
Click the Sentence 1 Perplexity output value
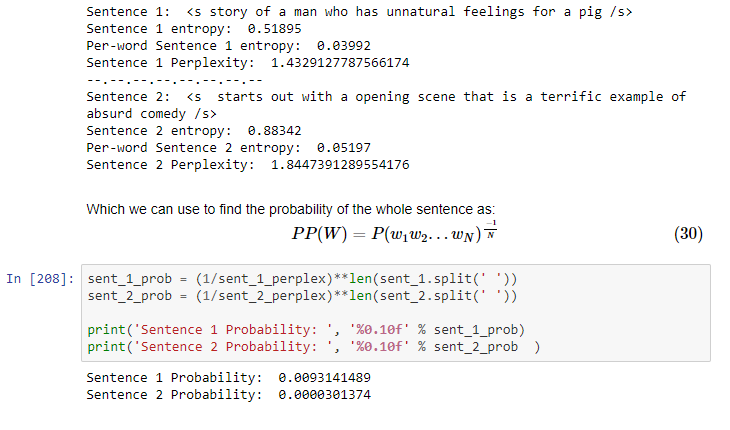pyautogui.click(x=340, y=63)
